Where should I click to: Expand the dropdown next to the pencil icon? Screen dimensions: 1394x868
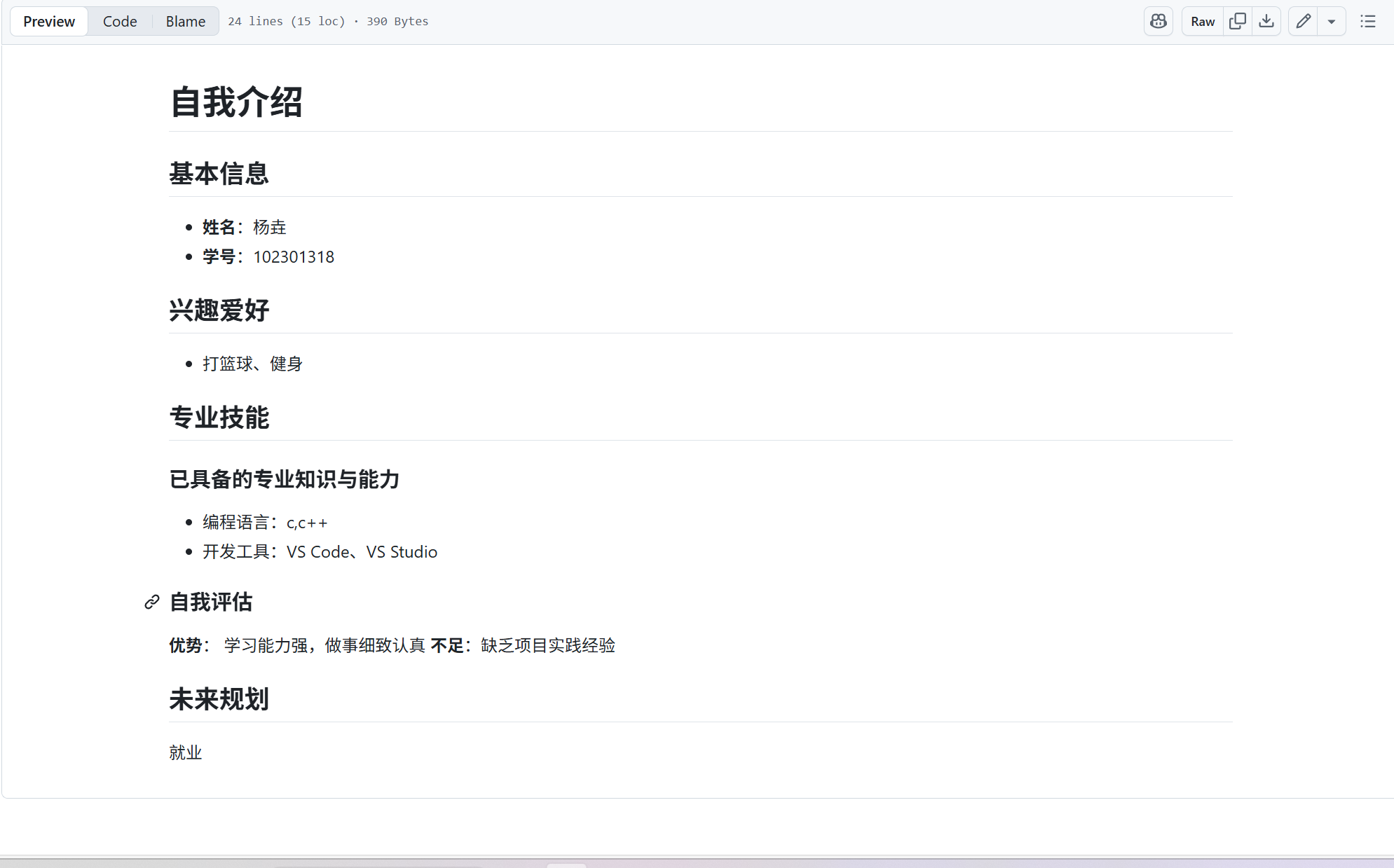coord(1332,21)
